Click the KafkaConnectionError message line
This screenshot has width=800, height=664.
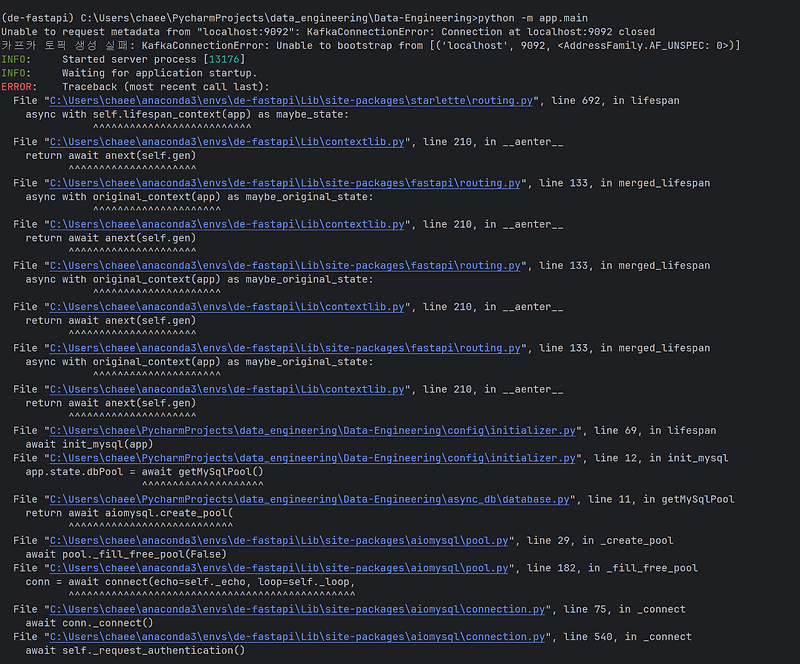click(x=300, y=31)
